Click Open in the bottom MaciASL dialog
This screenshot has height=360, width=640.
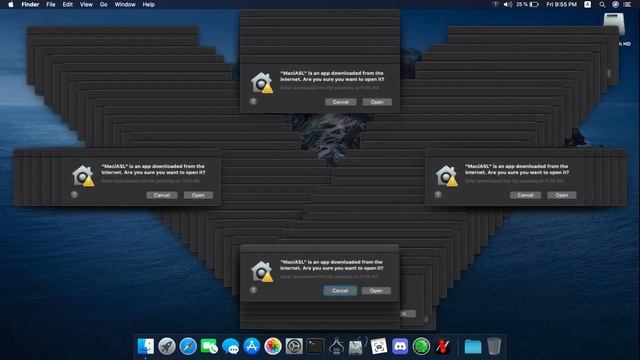376,291
